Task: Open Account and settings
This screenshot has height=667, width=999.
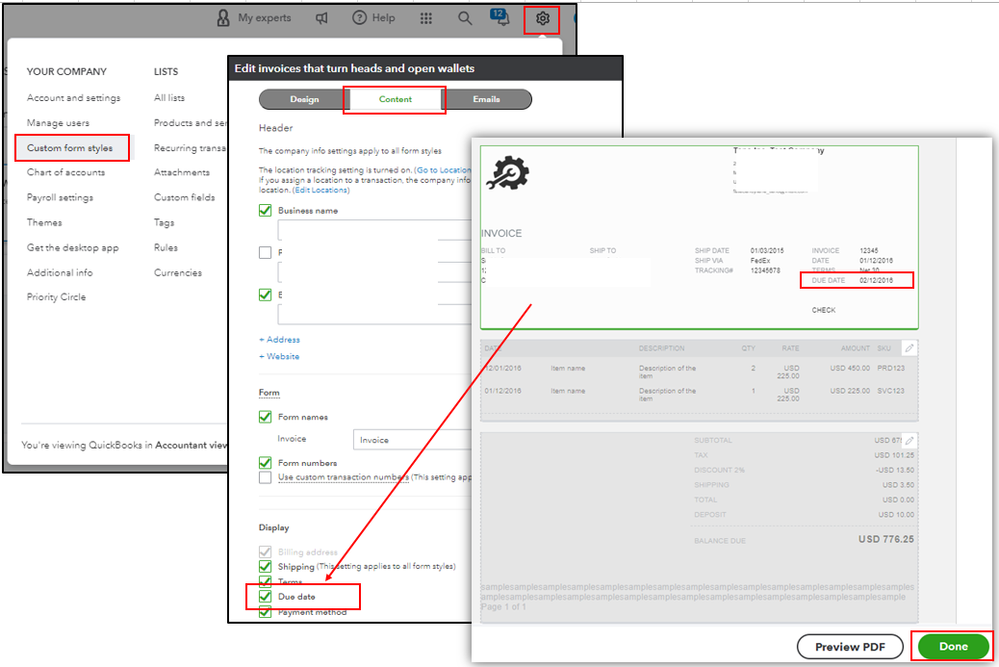Action: point(74,98)
